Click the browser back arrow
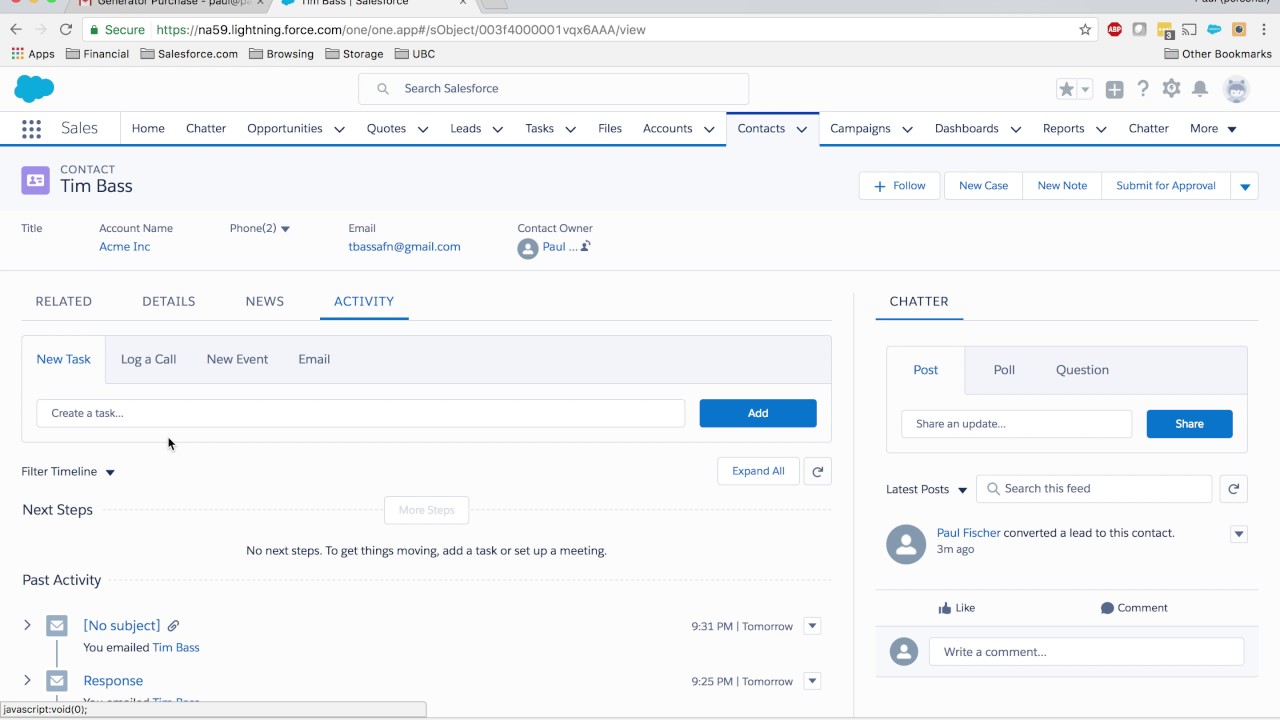Screen dimensions: 1280x720 pyautogui.click(x=16, y=30)
